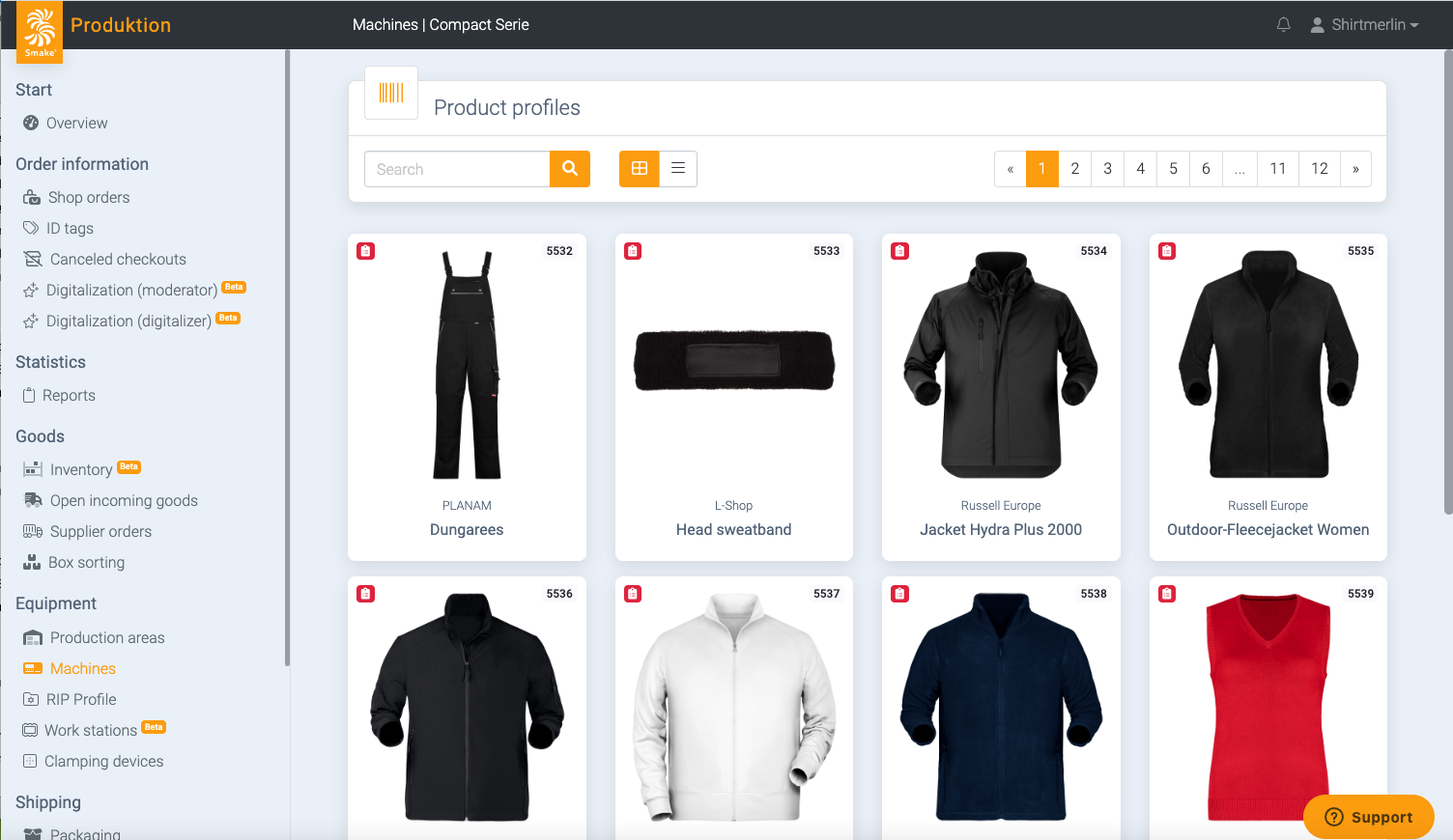
Task: Click the sidebar scrollbar
Action: 288,357
